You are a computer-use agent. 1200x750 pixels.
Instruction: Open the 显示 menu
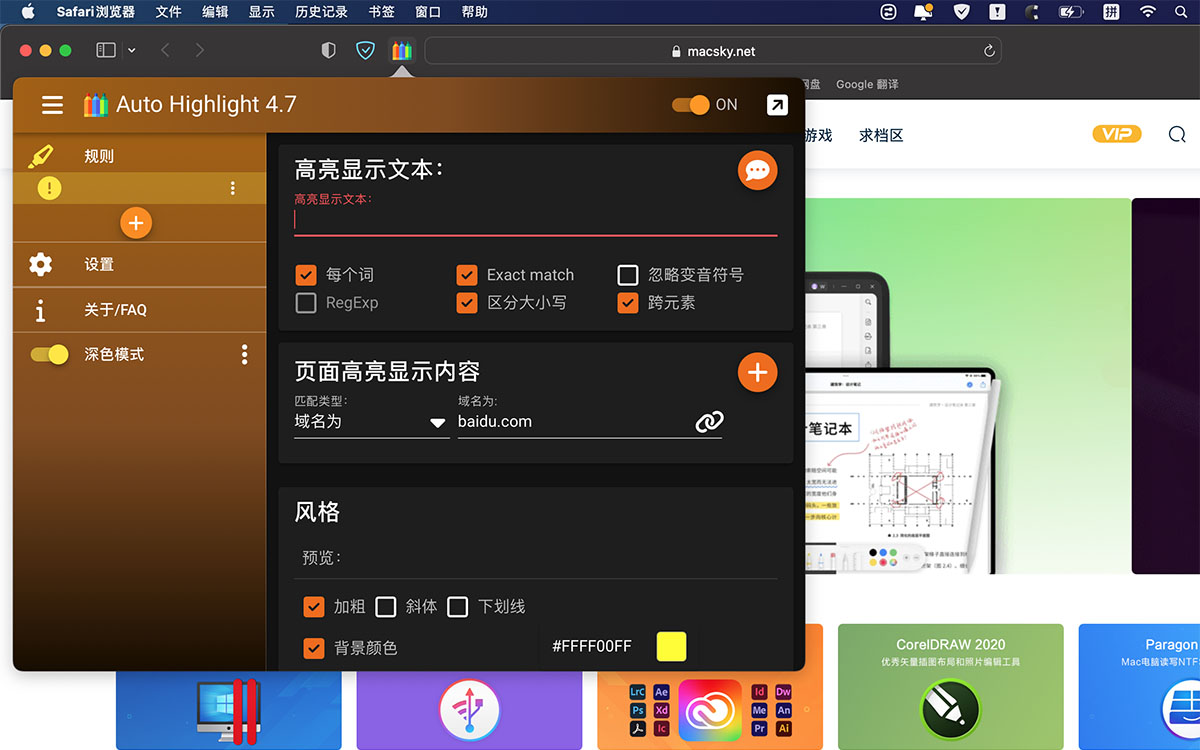pyautogui.click(x=262, y=12)
